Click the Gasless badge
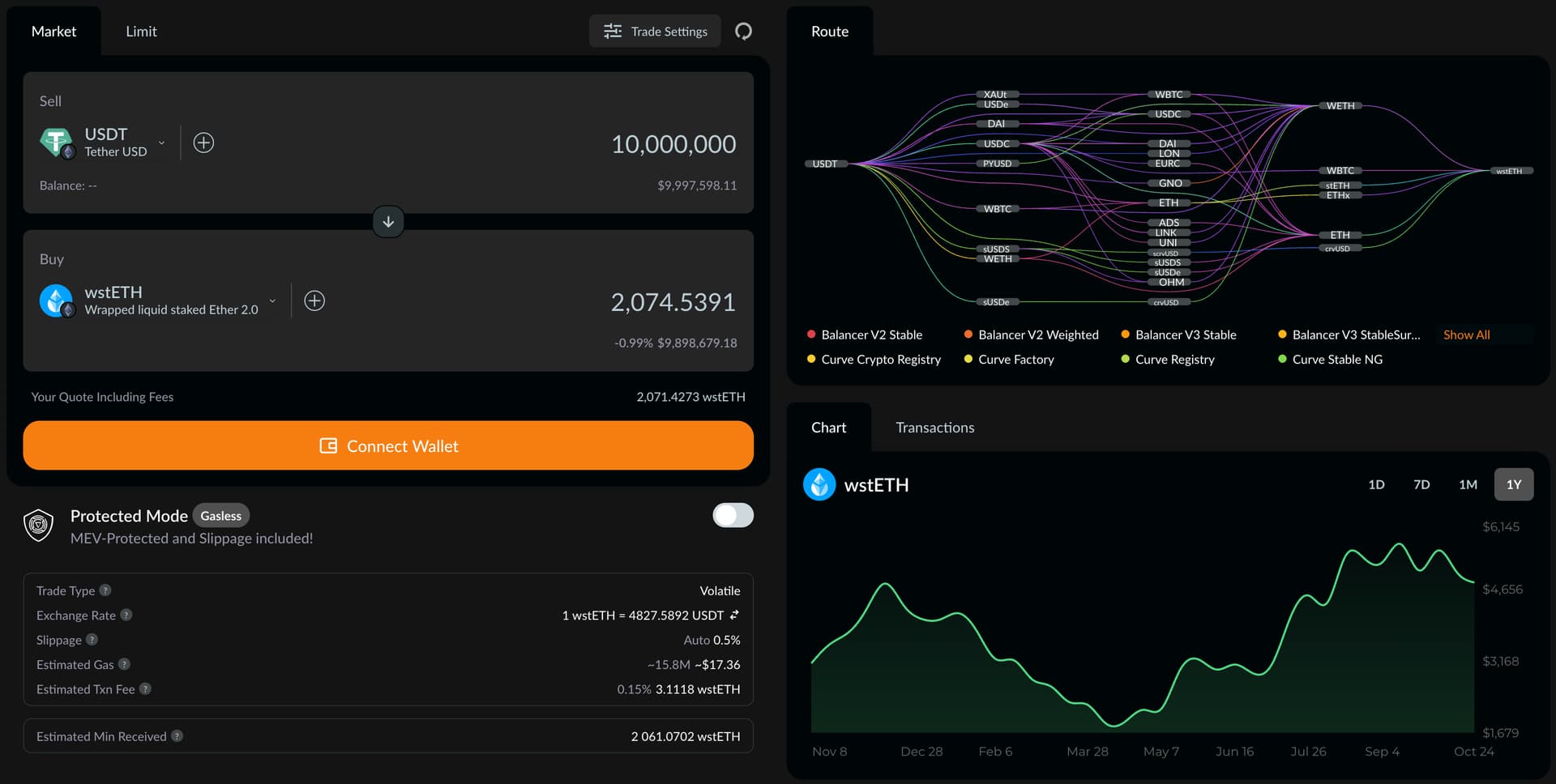Viewport: 1556px width, 784px height. coord(221,516)
